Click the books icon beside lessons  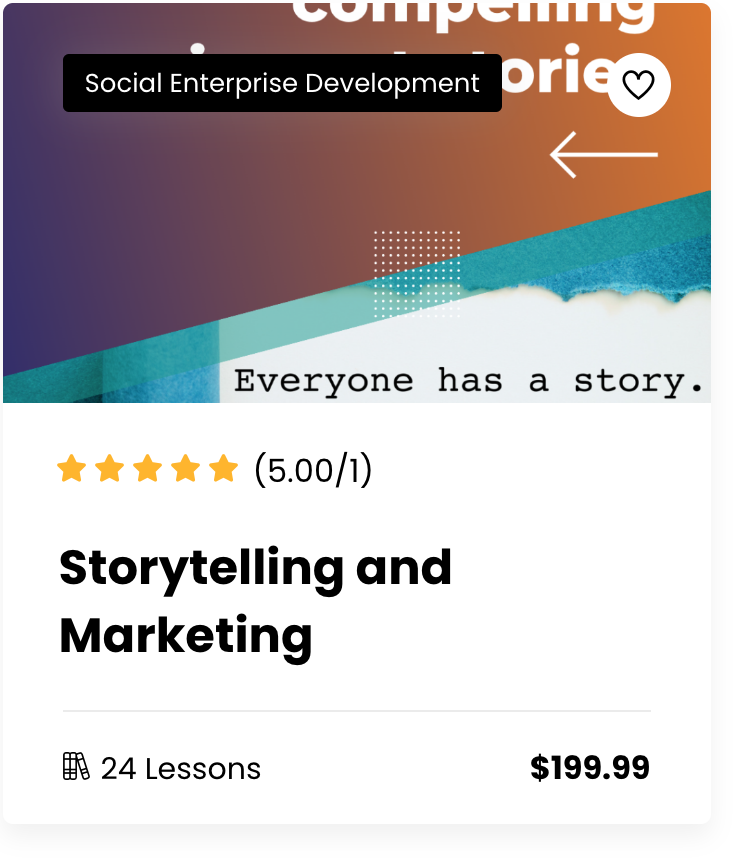point(76,767)
